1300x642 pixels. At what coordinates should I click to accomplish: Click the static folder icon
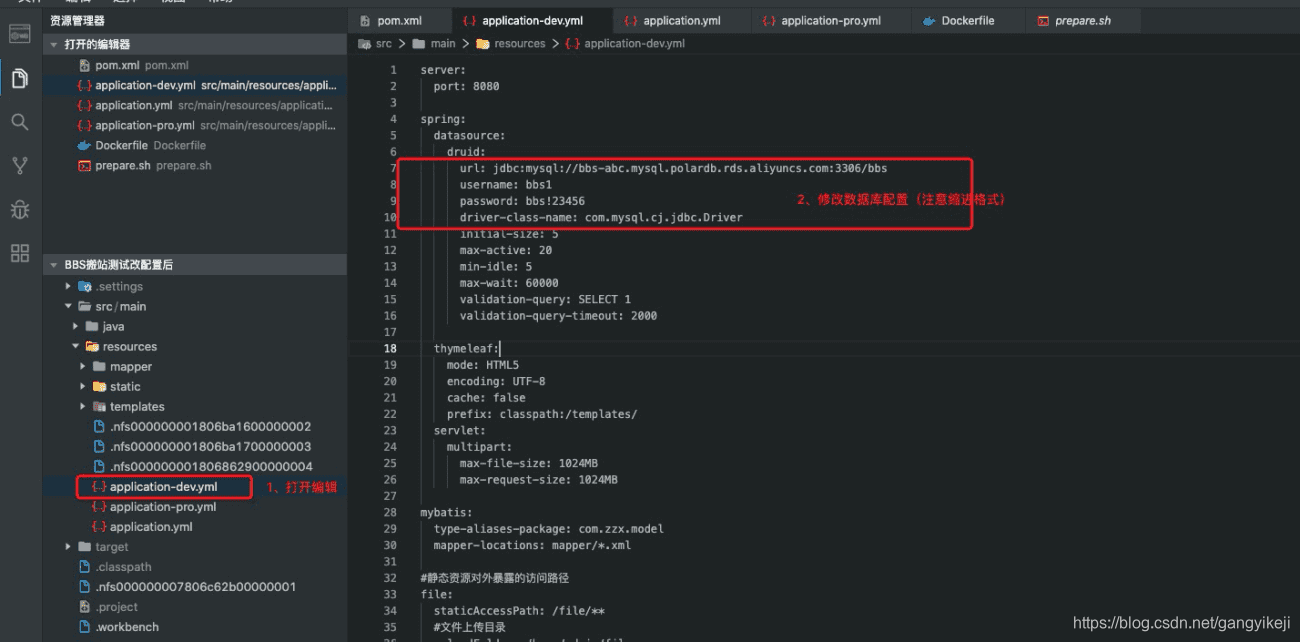99,386
